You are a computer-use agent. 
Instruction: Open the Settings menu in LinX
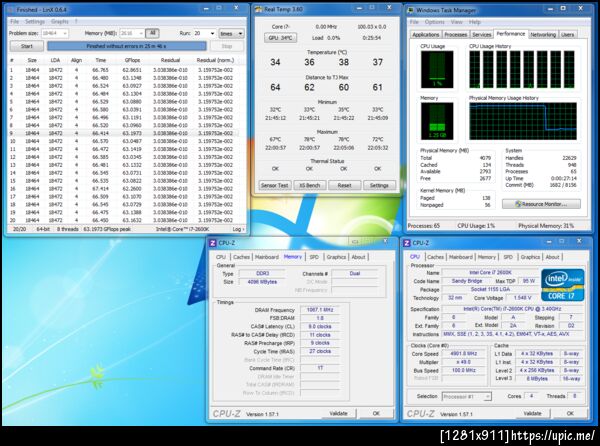tap(35, 21)
